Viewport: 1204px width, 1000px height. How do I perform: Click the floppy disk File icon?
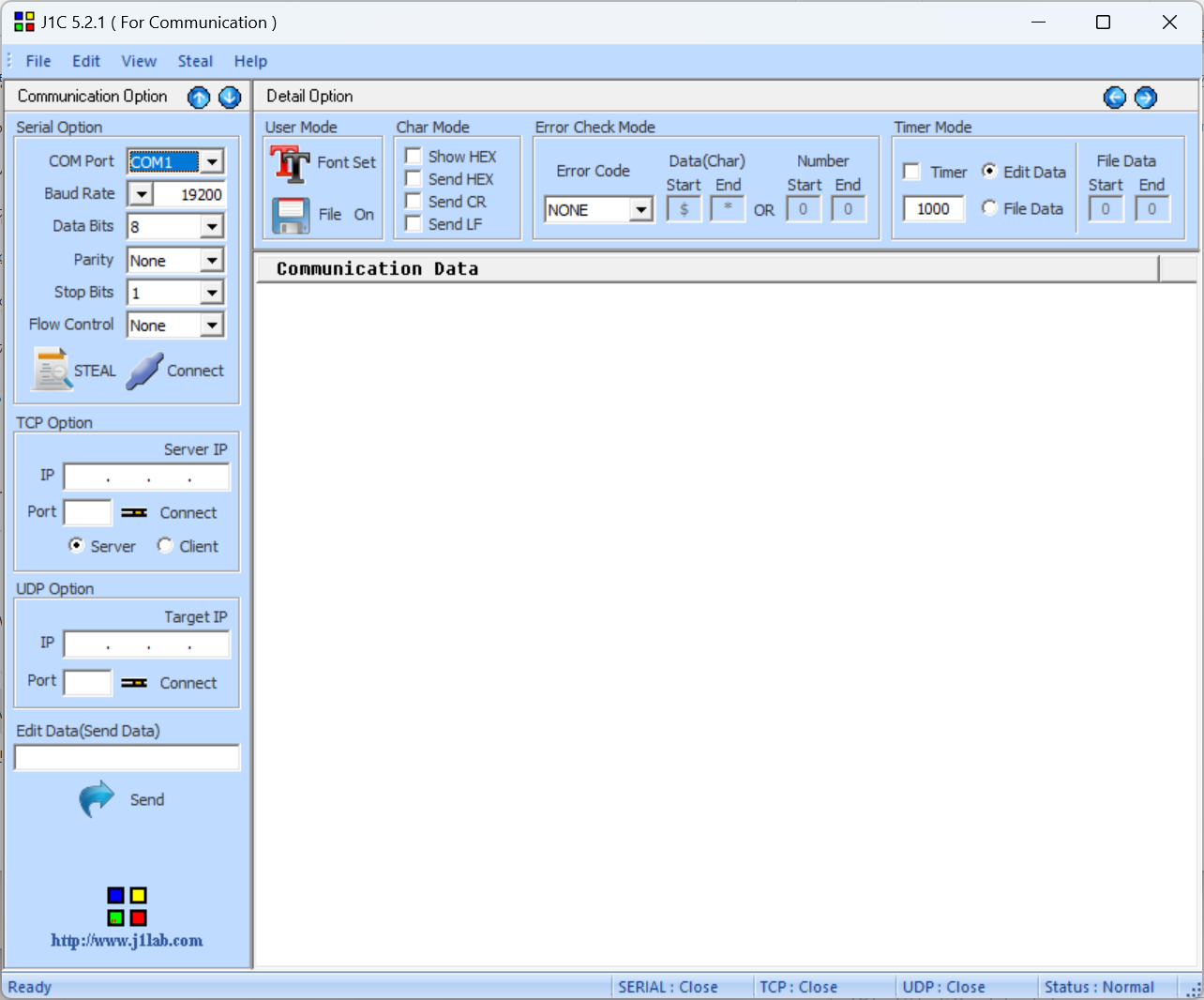(x=291, y=216)
